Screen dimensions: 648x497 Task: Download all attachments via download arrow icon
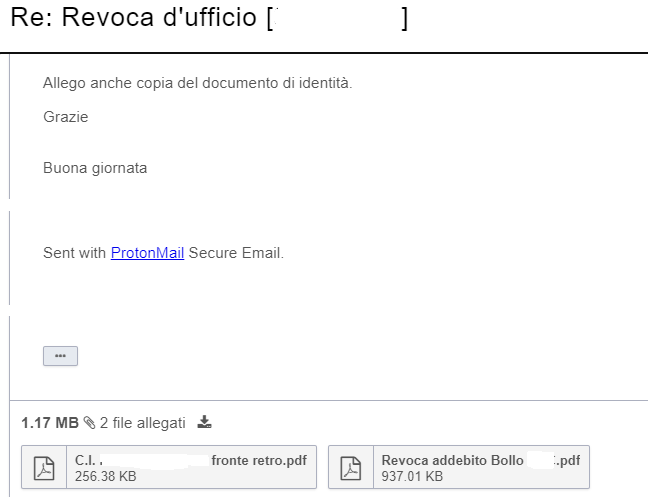pyautogui.click(x=205, y=423)
